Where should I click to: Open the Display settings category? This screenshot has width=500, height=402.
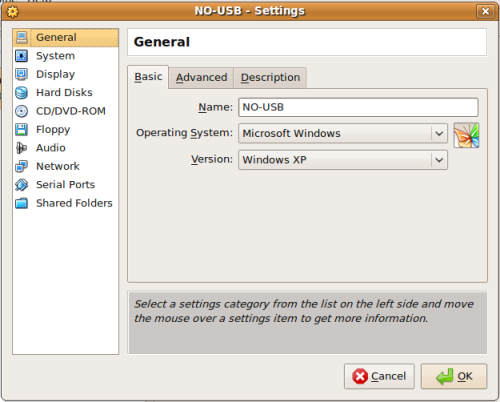point(66,74)
